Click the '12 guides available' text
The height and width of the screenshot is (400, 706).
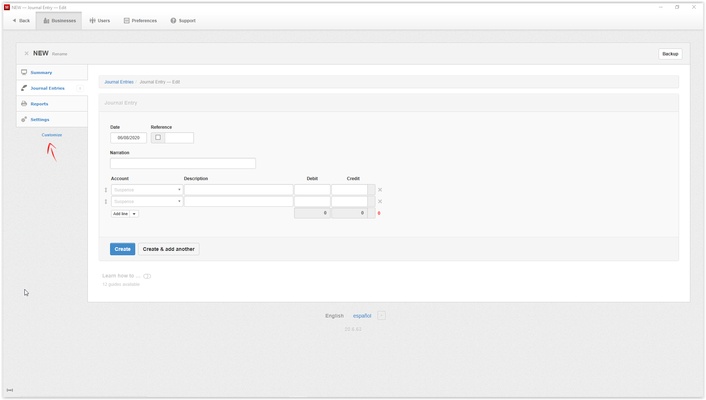[121, 285]
